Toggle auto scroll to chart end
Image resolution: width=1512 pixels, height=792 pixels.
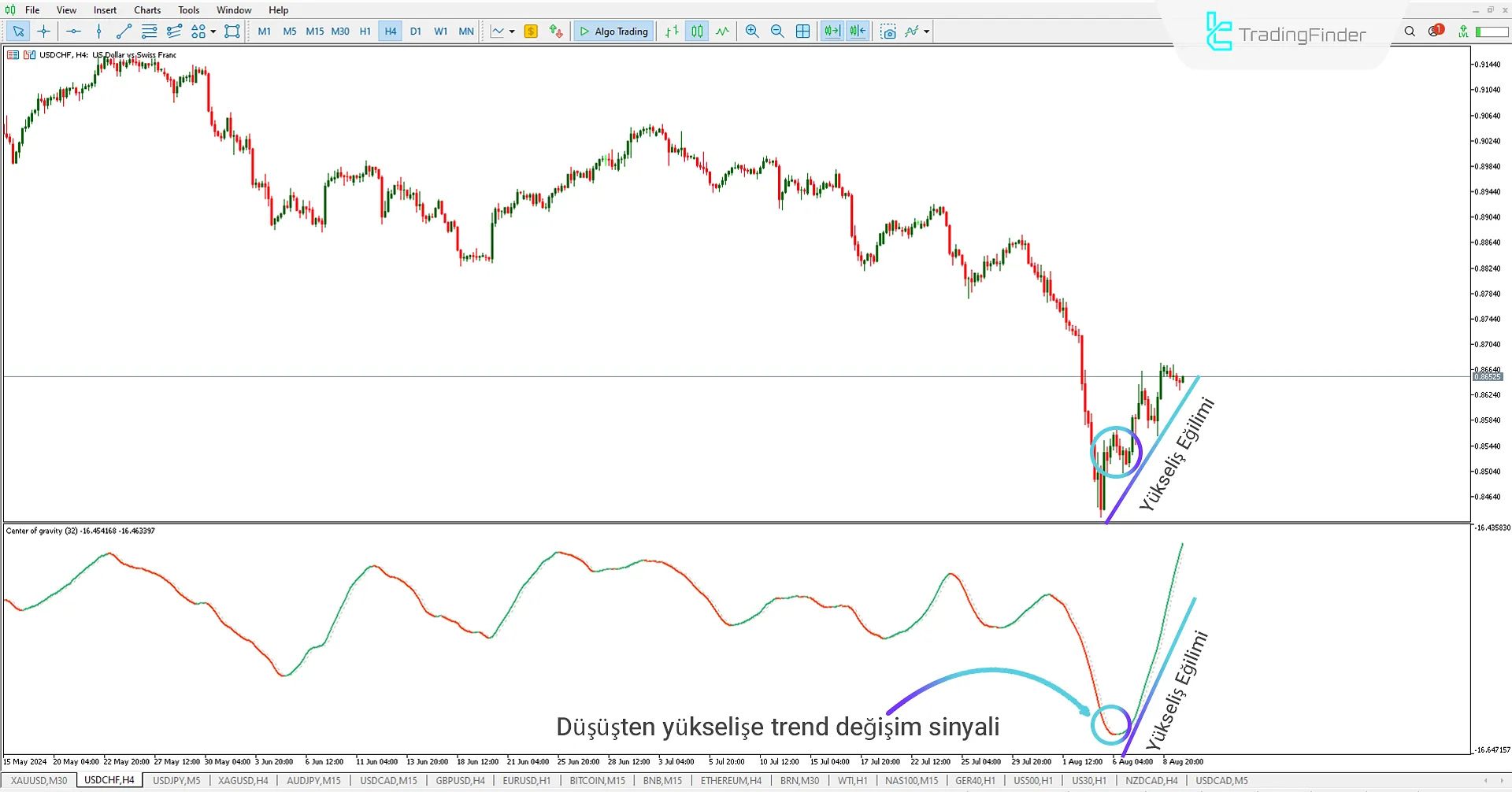(x=831, y=31)
